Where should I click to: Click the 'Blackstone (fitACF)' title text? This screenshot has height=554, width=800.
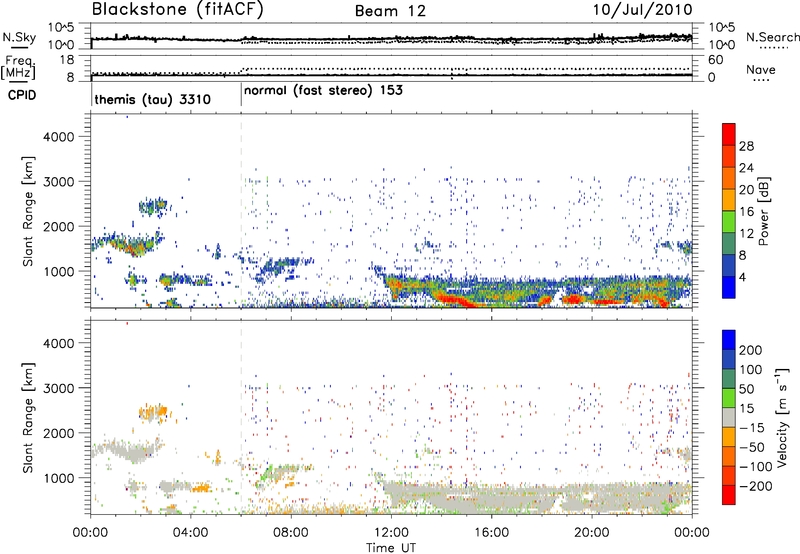coord(177,10)
